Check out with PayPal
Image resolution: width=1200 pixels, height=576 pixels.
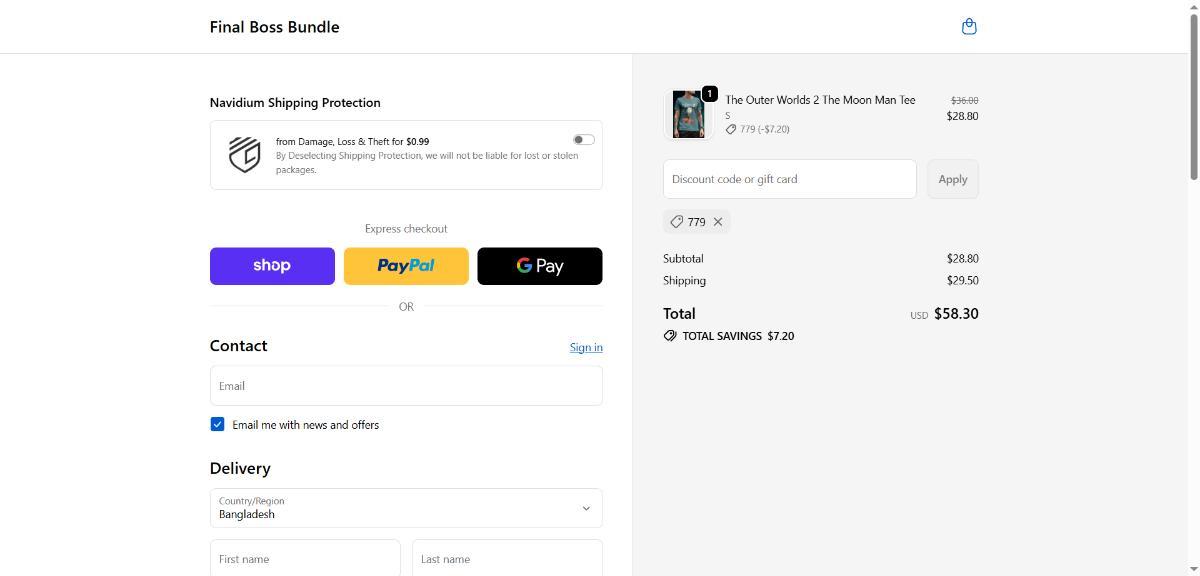tap(406, 266)
